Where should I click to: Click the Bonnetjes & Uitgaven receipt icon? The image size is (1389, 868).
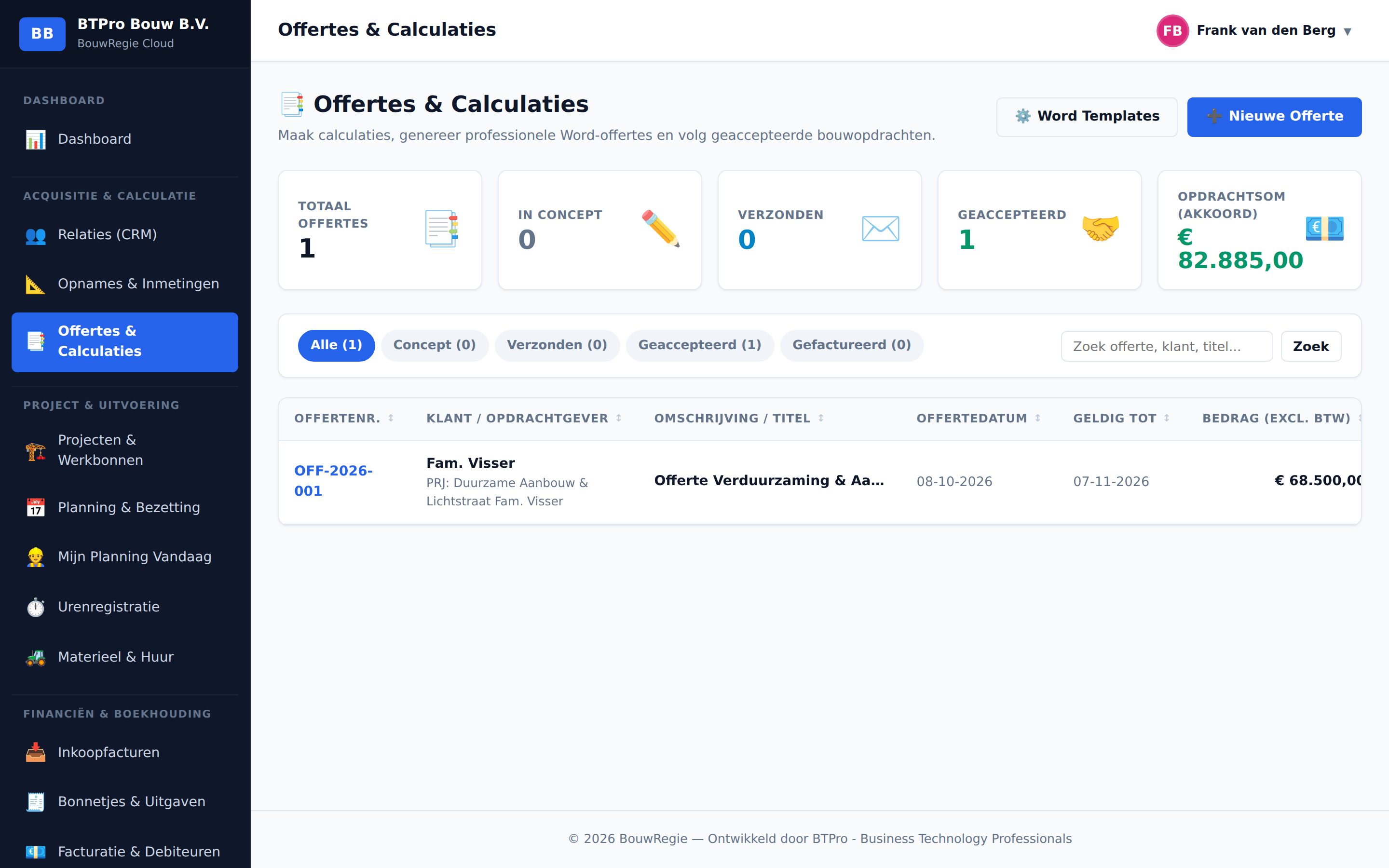coord(36,801)
